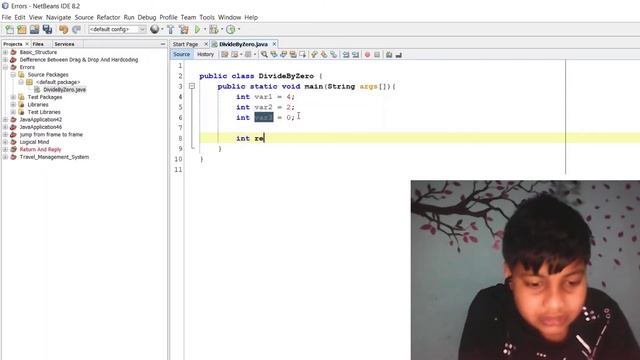Screen dimensions: 640x360
Task: Switch to the Start Page tab
Action: point(185,44)
